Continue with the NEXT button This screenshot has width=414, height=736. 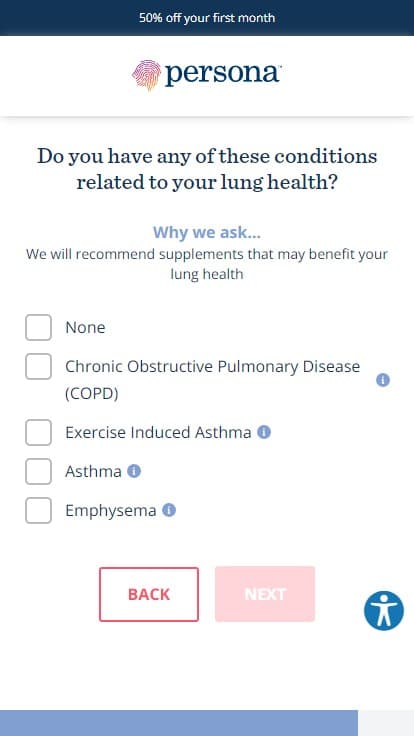point(265,594)
